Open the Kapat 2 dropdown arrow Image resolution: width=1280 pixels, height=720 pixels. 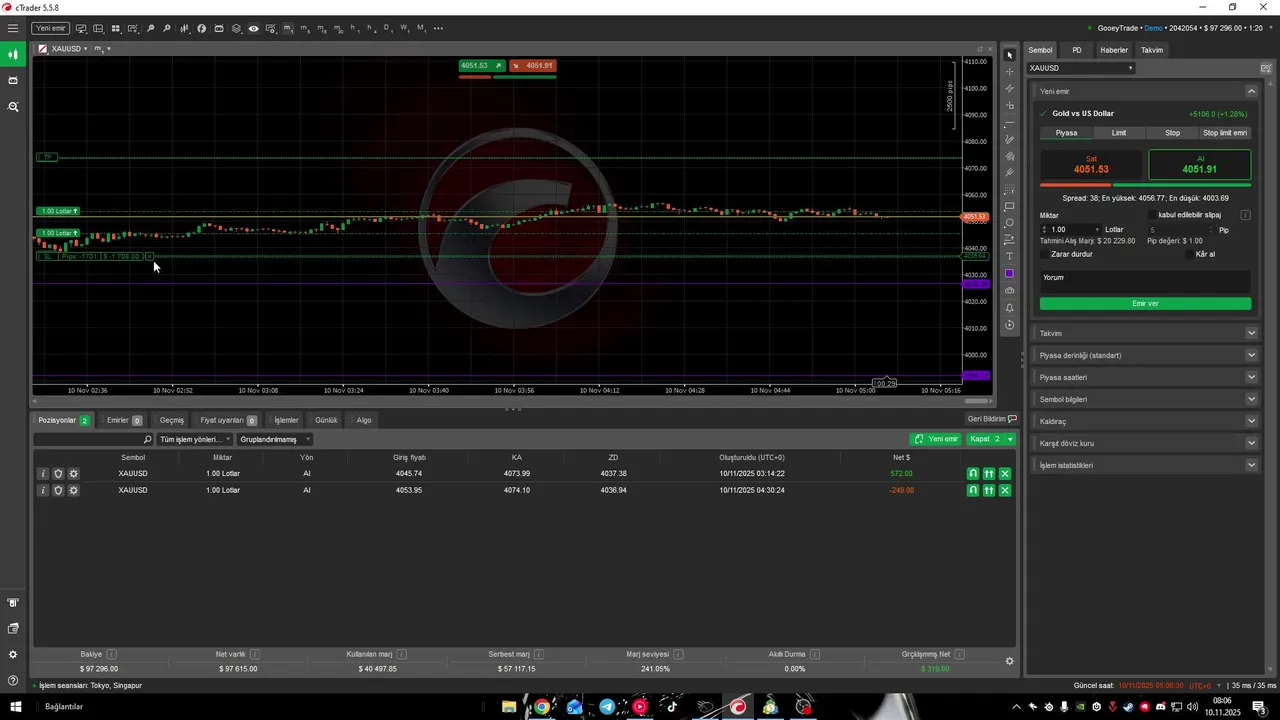1010,439
